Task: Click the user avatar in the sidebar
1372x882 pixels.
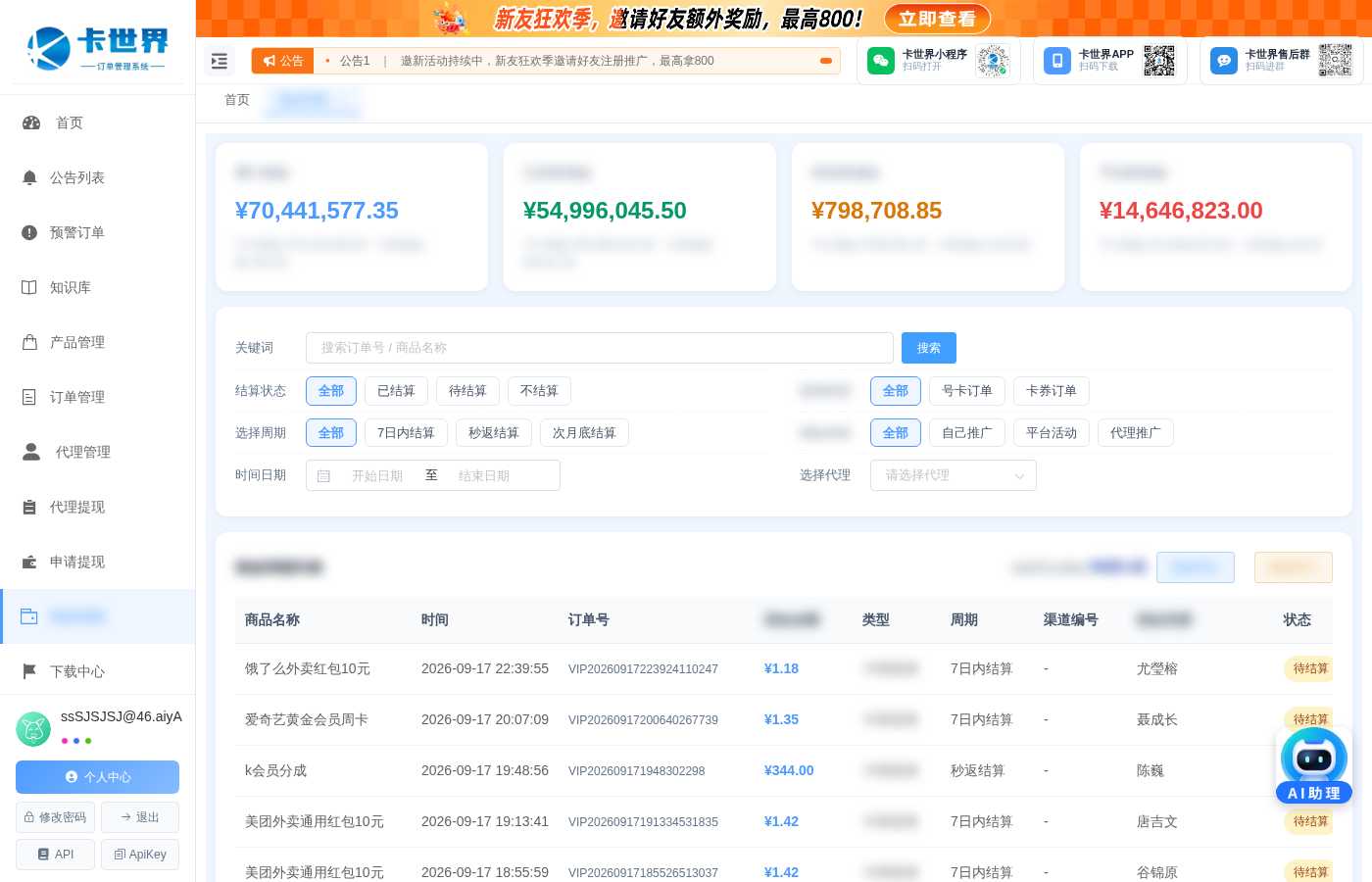Action: click(x=33, y=729)
